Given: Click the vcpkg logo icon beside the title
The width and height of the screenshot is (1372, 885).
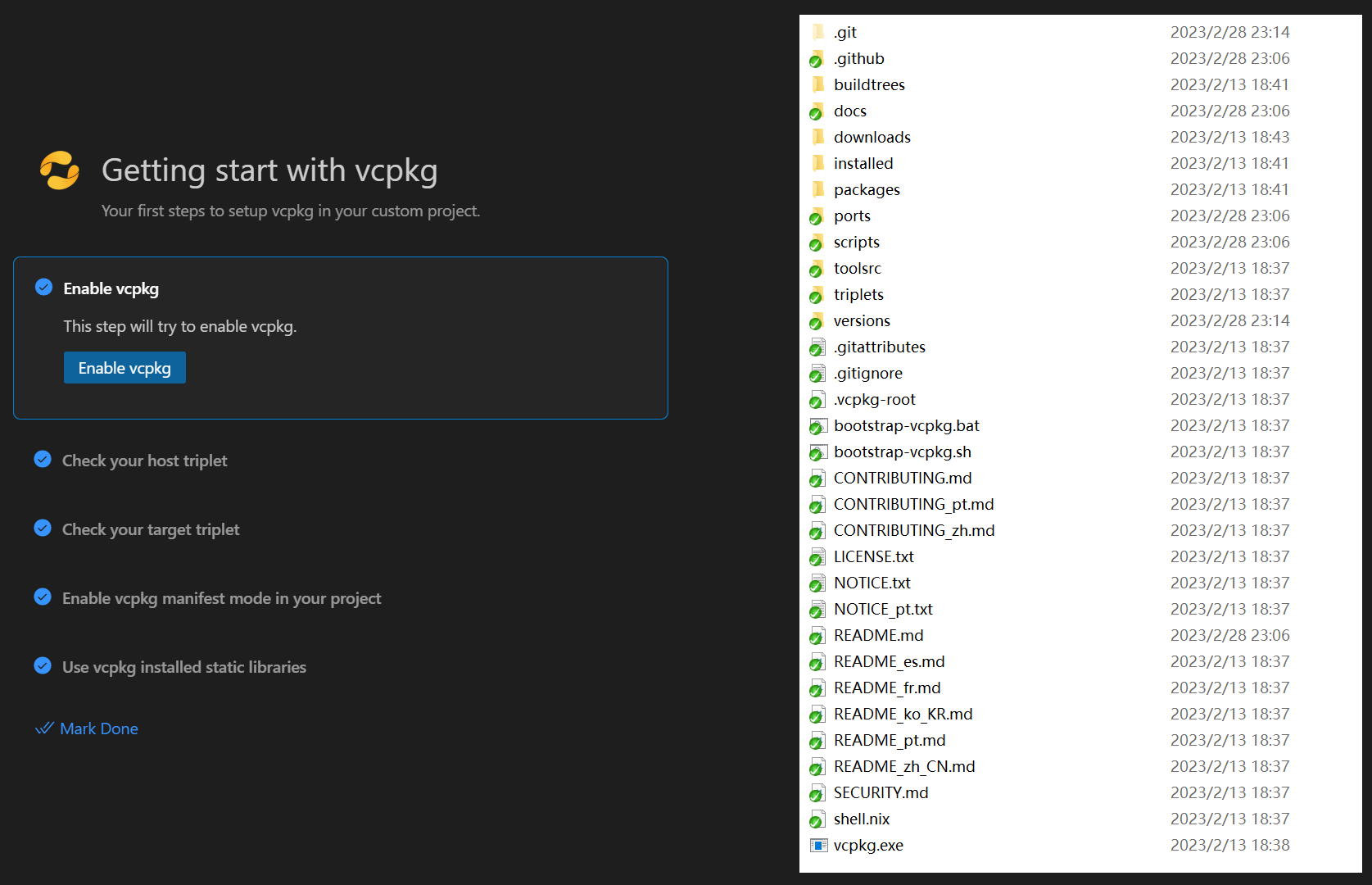Looking at the screenshot, I should [60, 170].
